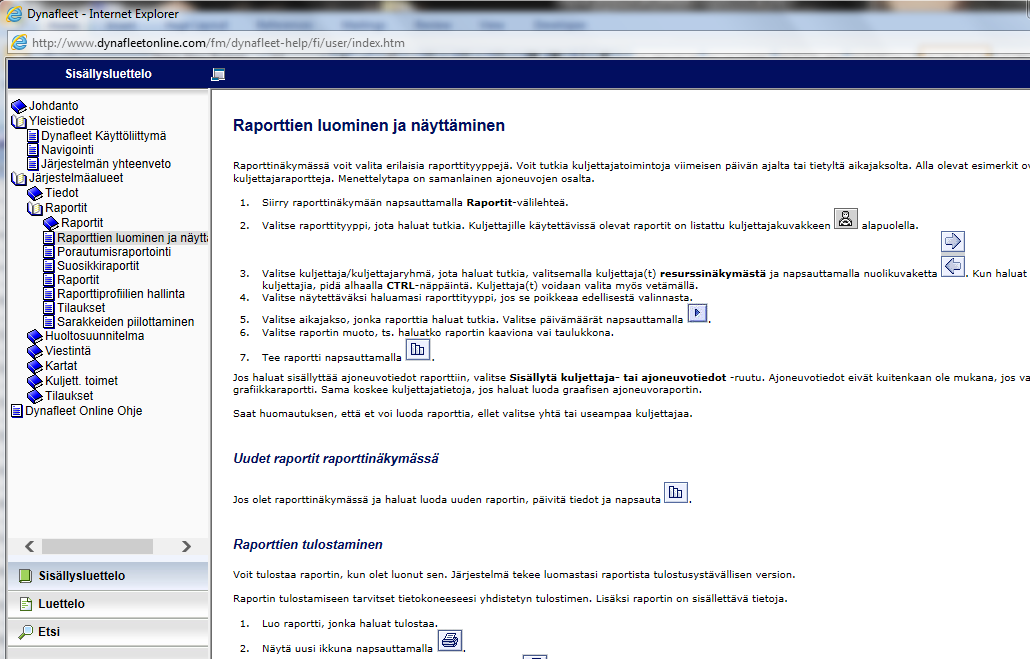The width and height of the screenshot is (1030, 659).
Task: Click the driver icon in step 2
Action: (845, 219)
